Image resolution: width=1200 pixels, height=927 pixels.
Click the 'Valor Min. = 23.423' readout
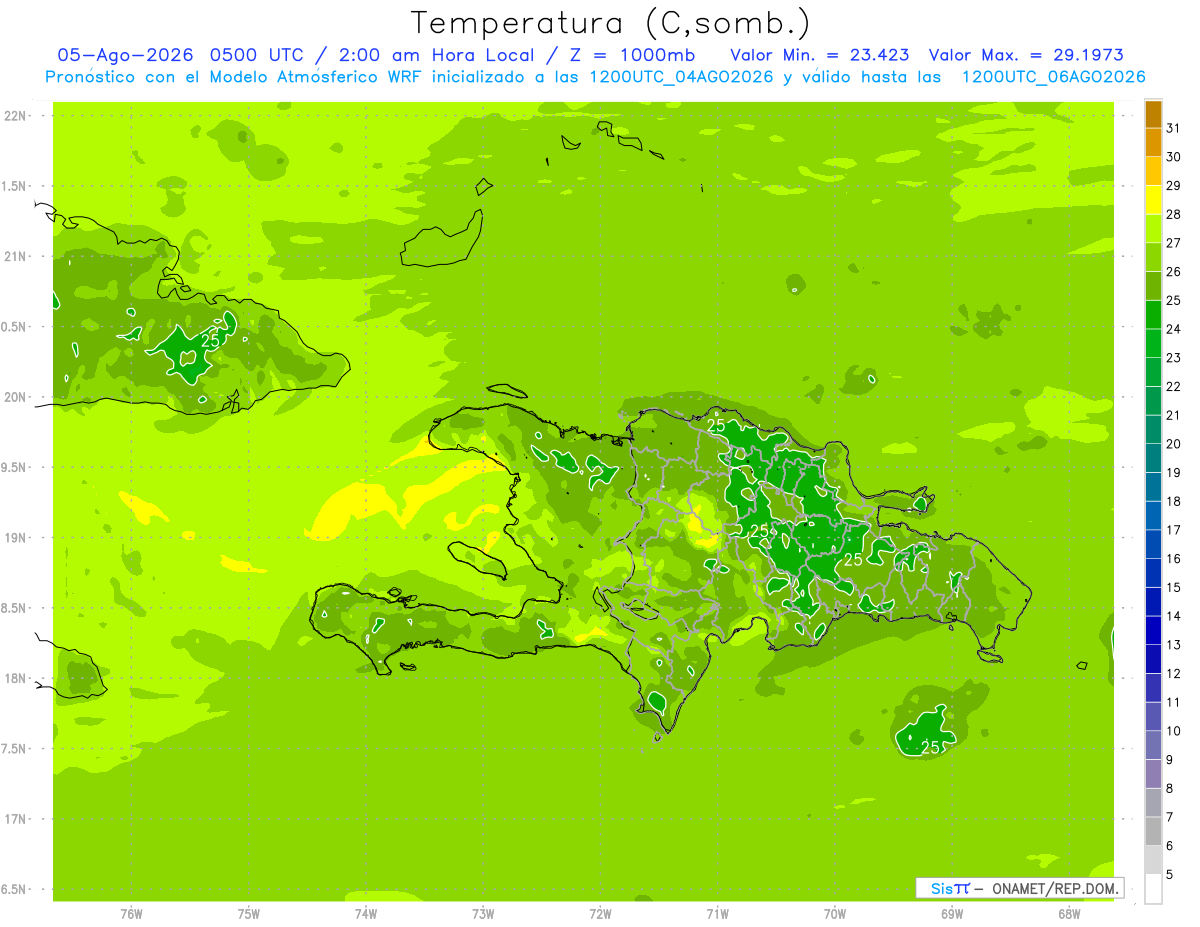coord(818,55)
